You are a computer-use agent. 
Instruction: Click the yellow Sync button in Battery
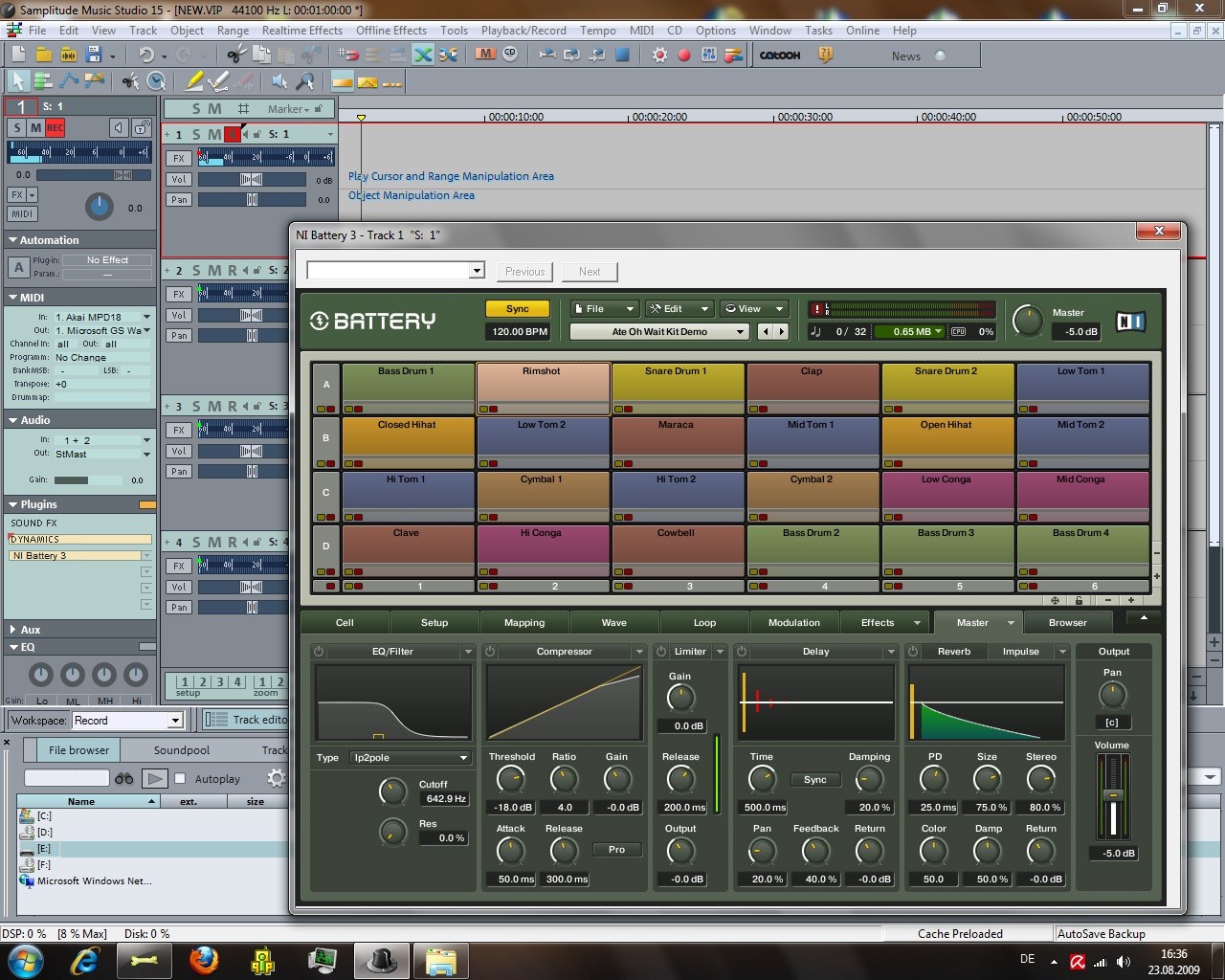(x=517, y=309)
